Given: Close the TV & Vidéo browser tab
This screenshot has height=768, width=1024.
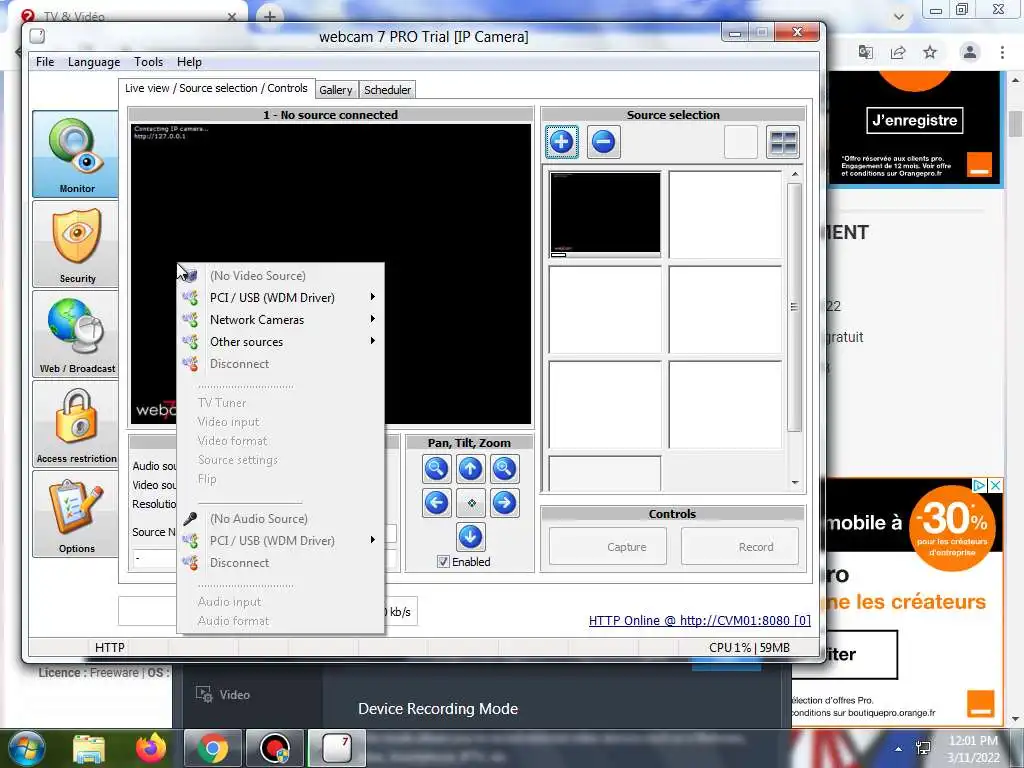Looking at the screenshot, I should click(232, 16).
